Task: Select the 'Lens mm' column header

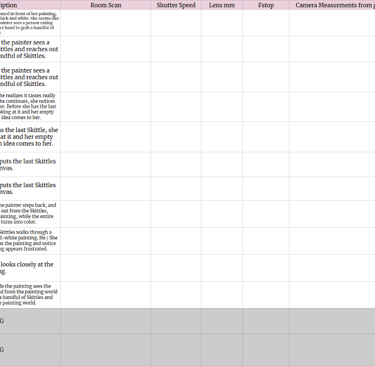Action: [222, 5]
